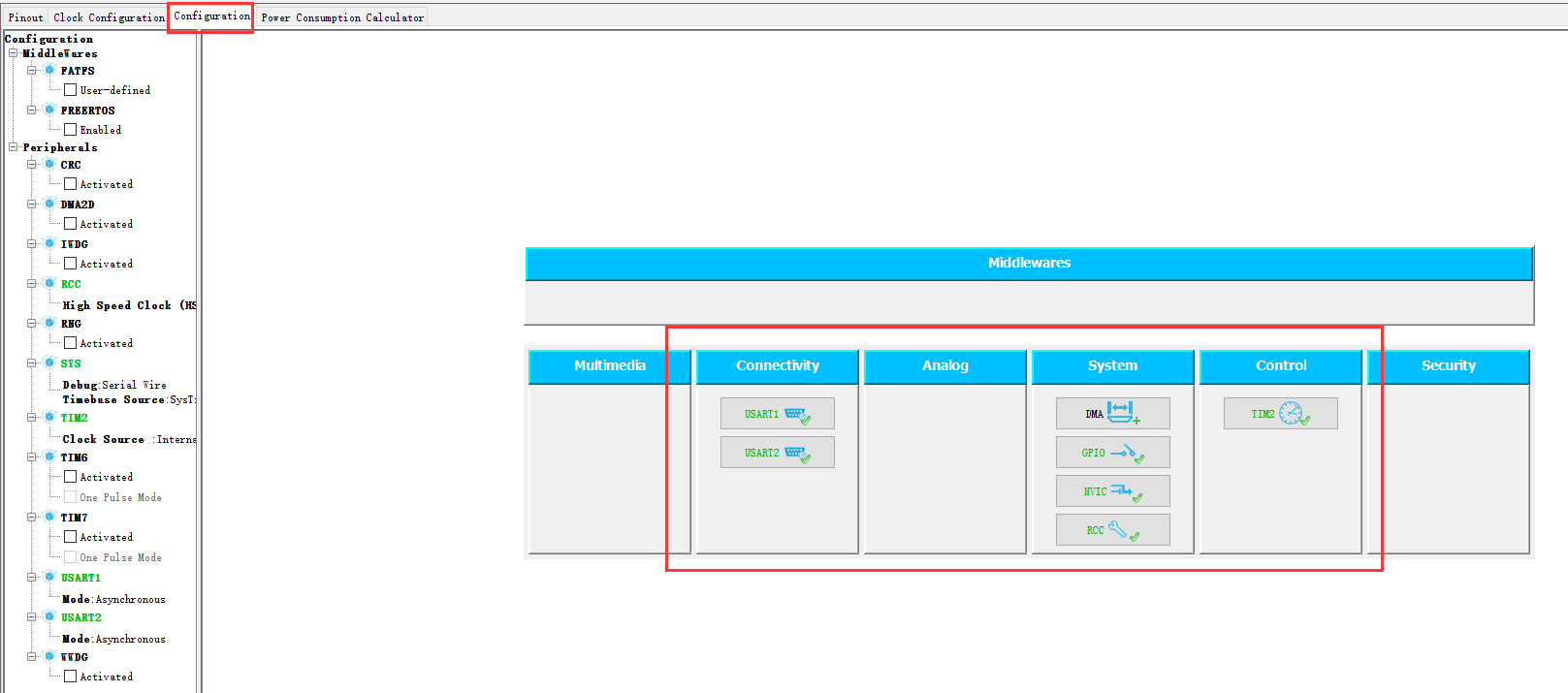This screenshot has width=1568, height=693.
Task: Open NVIC interrupt settings button
Action: click(x=1112, y=491)
